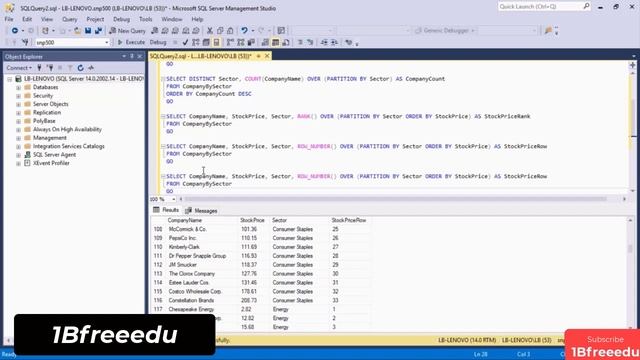640x360 pixels.
Task: Click the Activity Monitor icon in Object Explorer
Action: [x=91, y=68]
